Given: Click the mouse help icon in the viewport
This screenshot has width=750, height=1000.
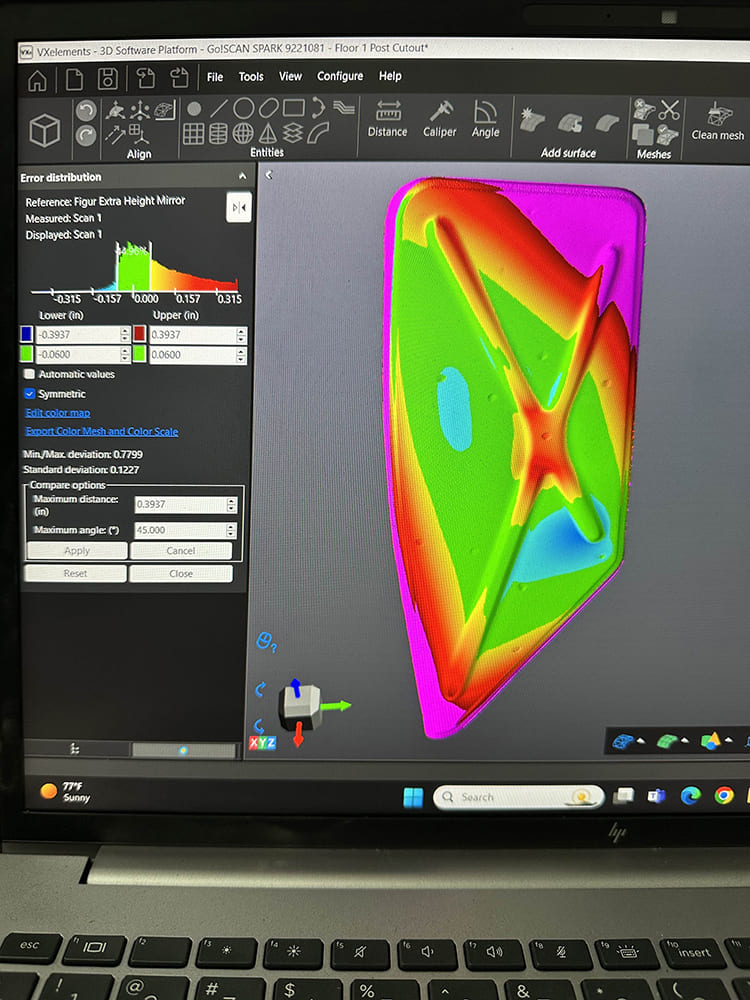Looking at the screenshot, I should [265, 641].
